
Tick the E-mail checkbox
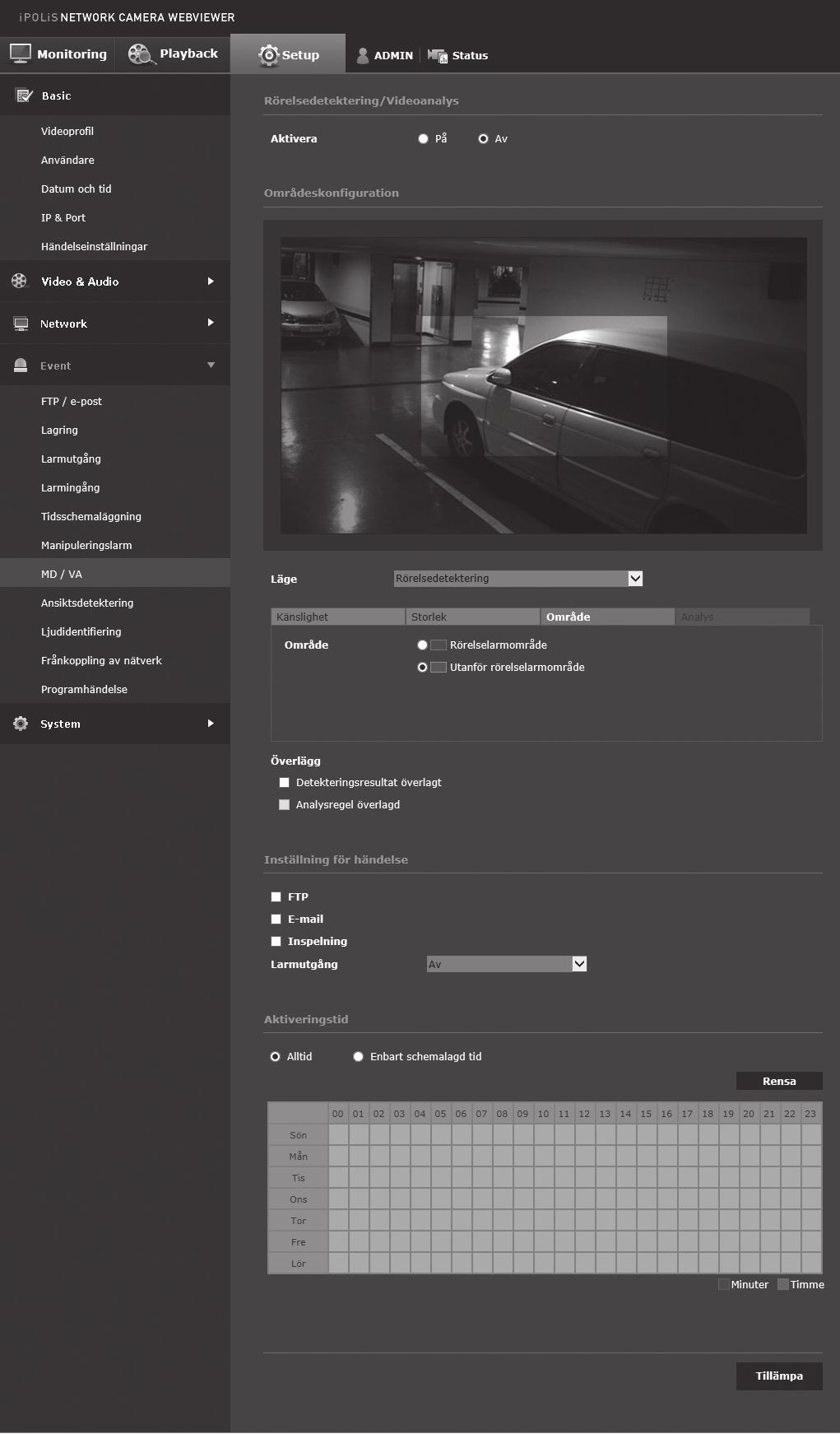276,920
